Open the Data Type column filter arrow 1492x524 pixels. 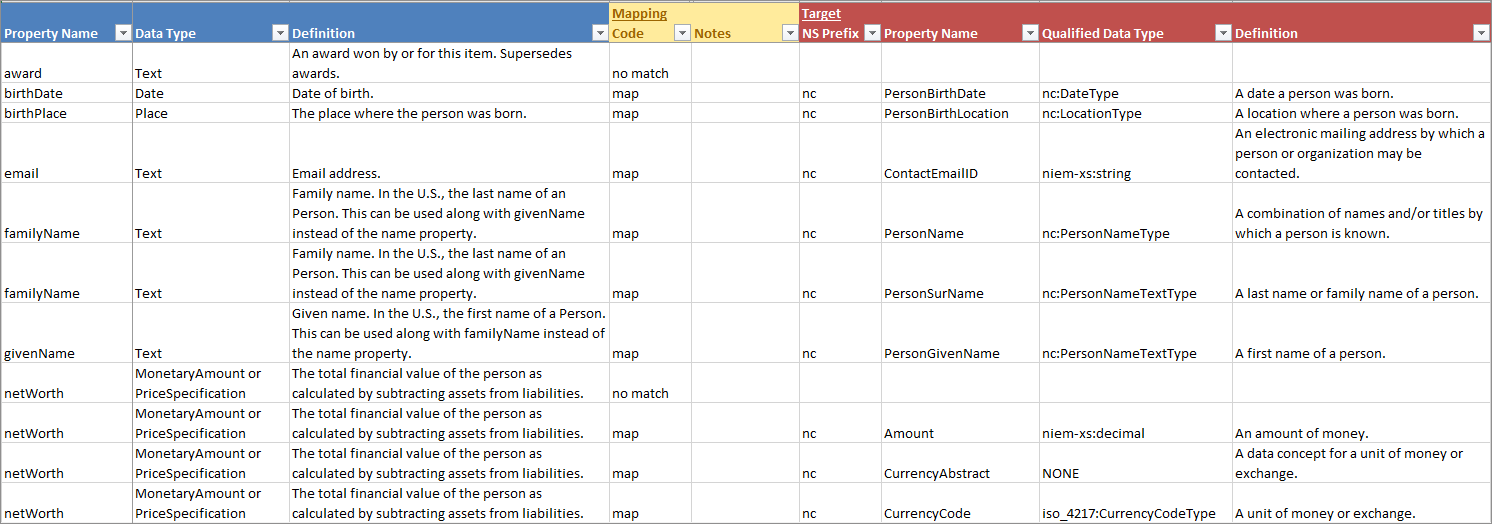click(280, 33)
